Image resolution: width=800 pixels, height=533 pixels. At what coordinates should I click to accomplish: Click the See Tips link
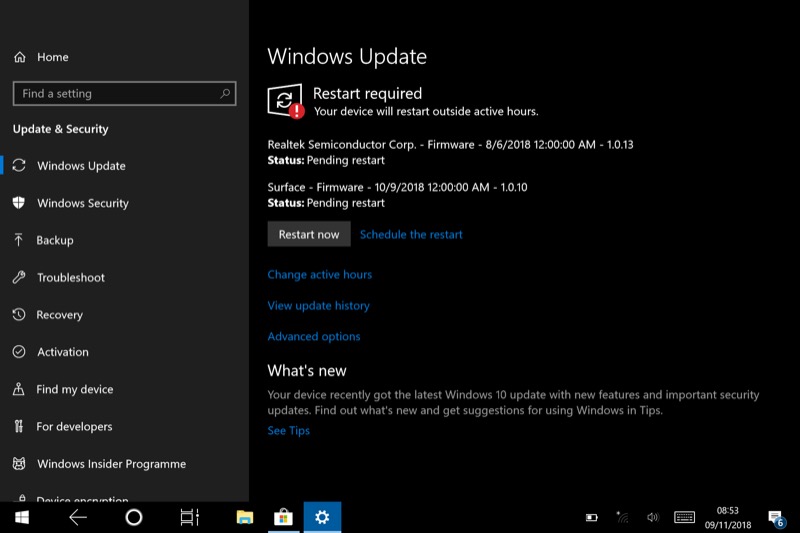pos(288,430)
